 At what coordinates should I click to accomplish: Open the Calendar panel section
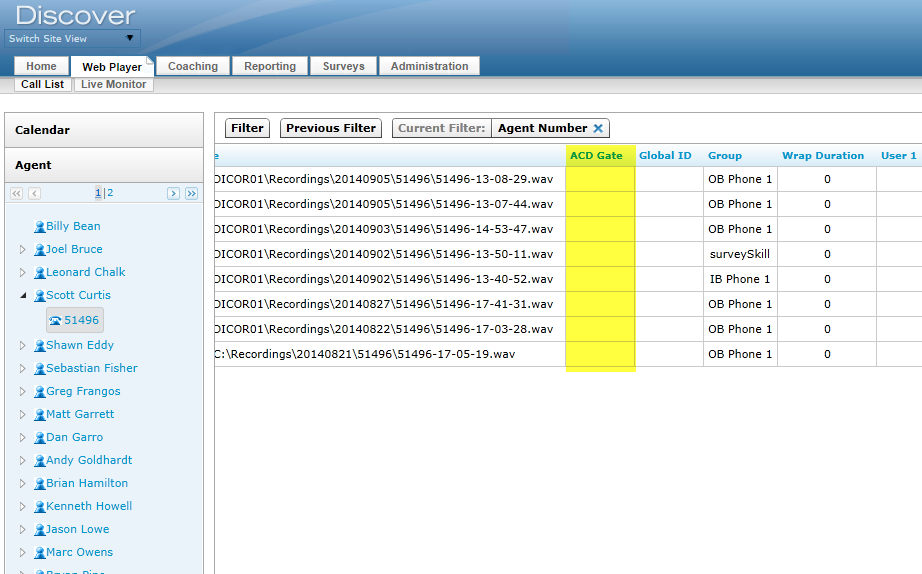(x=104, y=130)
